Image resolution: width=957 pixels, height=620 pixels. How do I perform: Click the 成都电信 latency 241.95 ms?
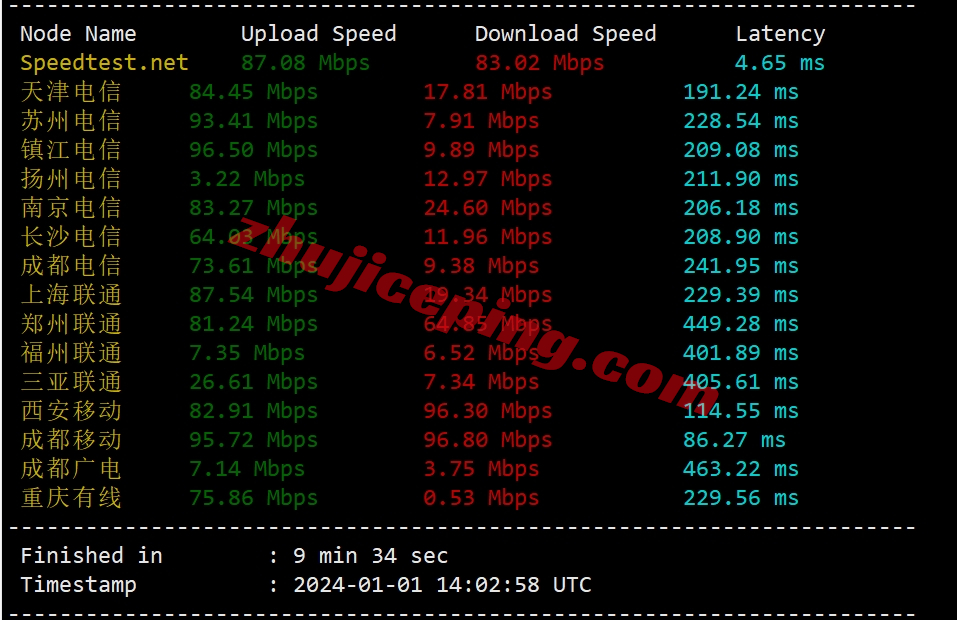tap(740, 265)
